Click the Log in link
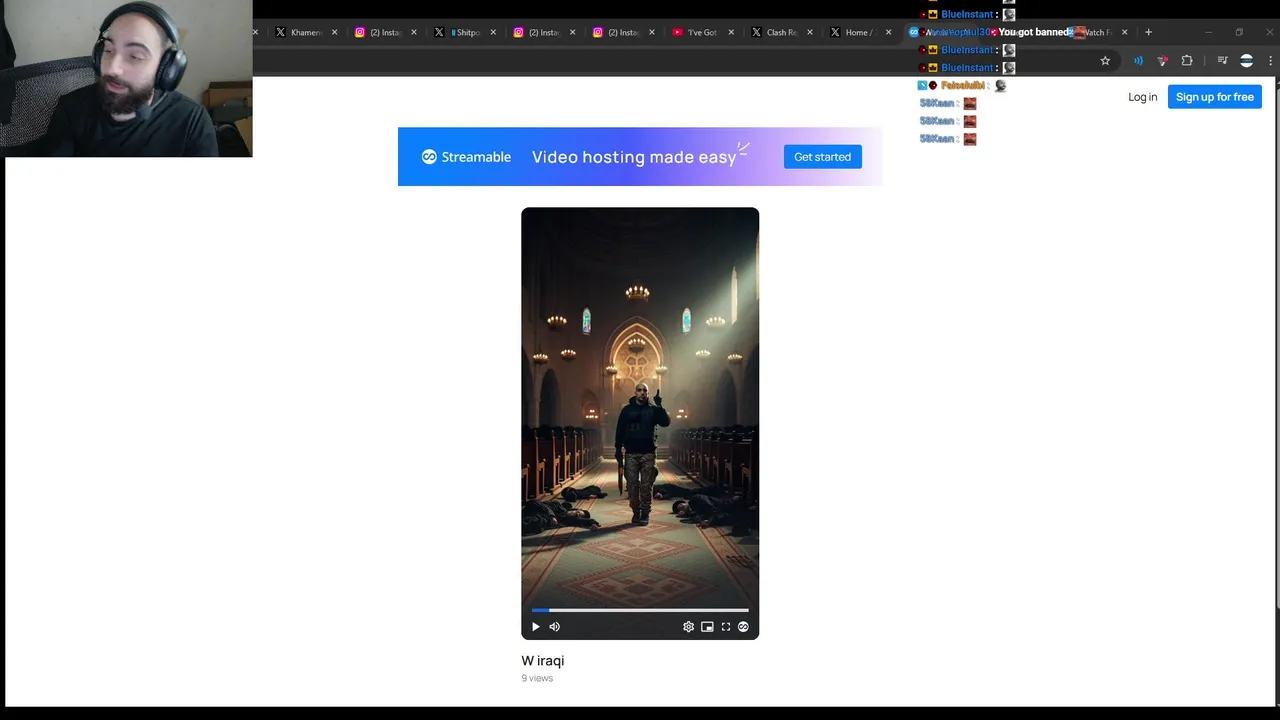The height and width of the screenshot is (720, 1280). pyautogui.click(x=1142, y=97)
